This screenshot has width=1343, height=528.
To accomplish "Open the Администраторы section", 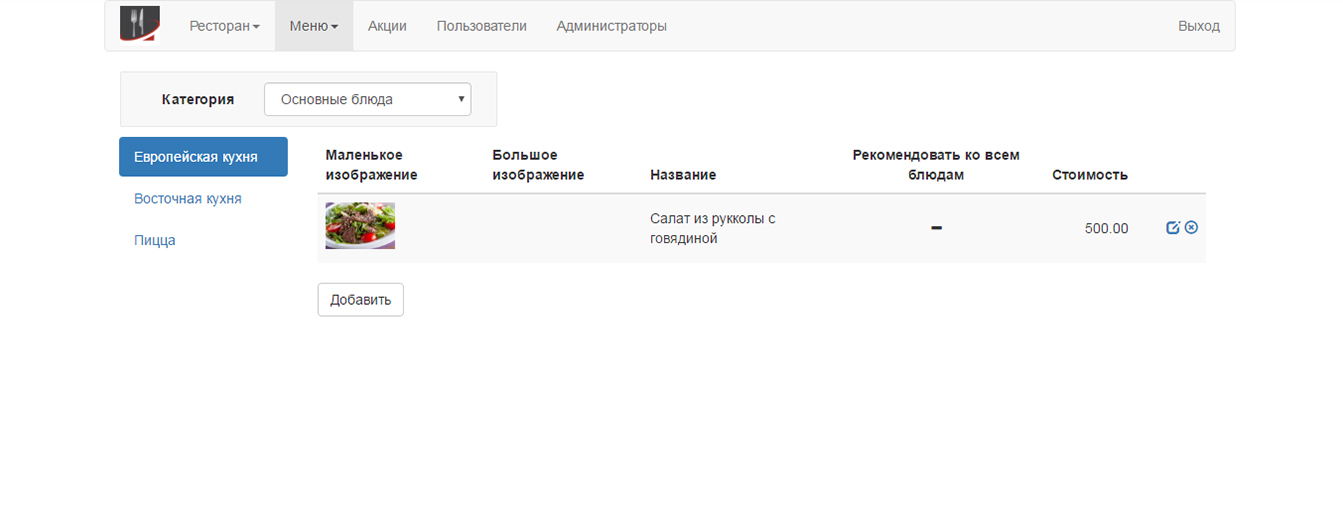I will pos(612,26).
